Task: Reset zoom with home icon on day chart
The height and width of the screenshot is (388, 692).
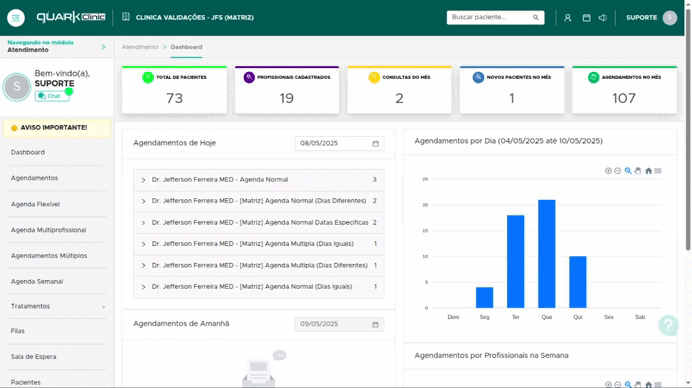Action: point(648,171)
